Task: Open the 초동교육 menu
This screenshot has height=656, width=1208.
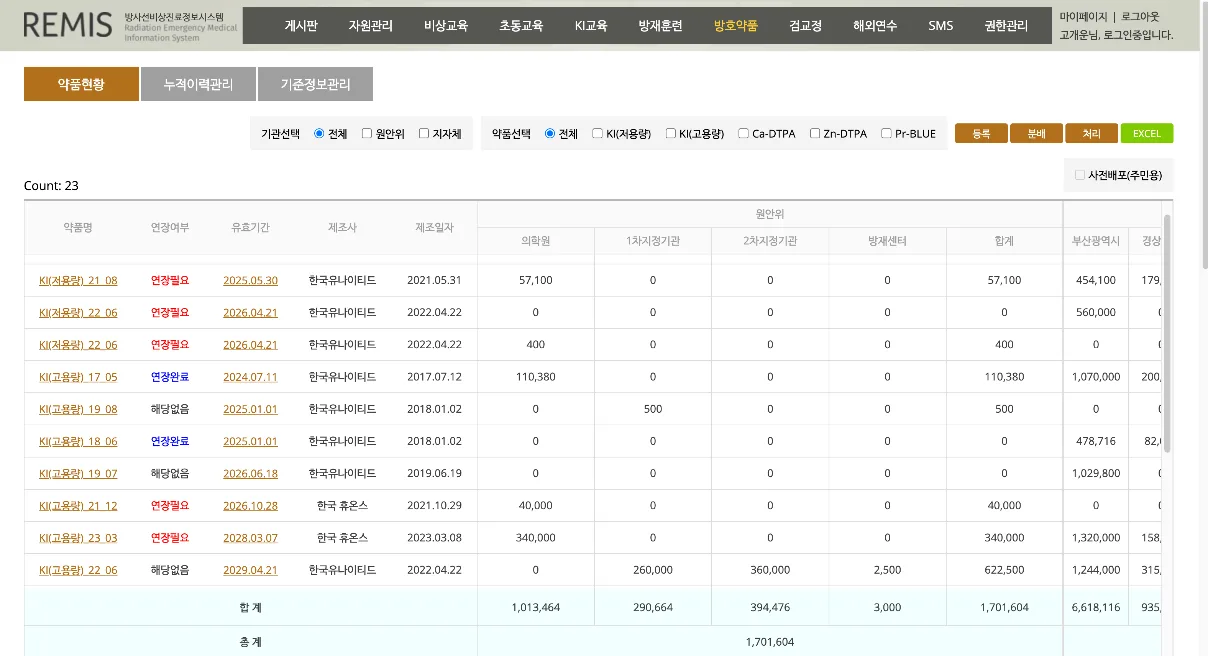Action: pos(521,26)
